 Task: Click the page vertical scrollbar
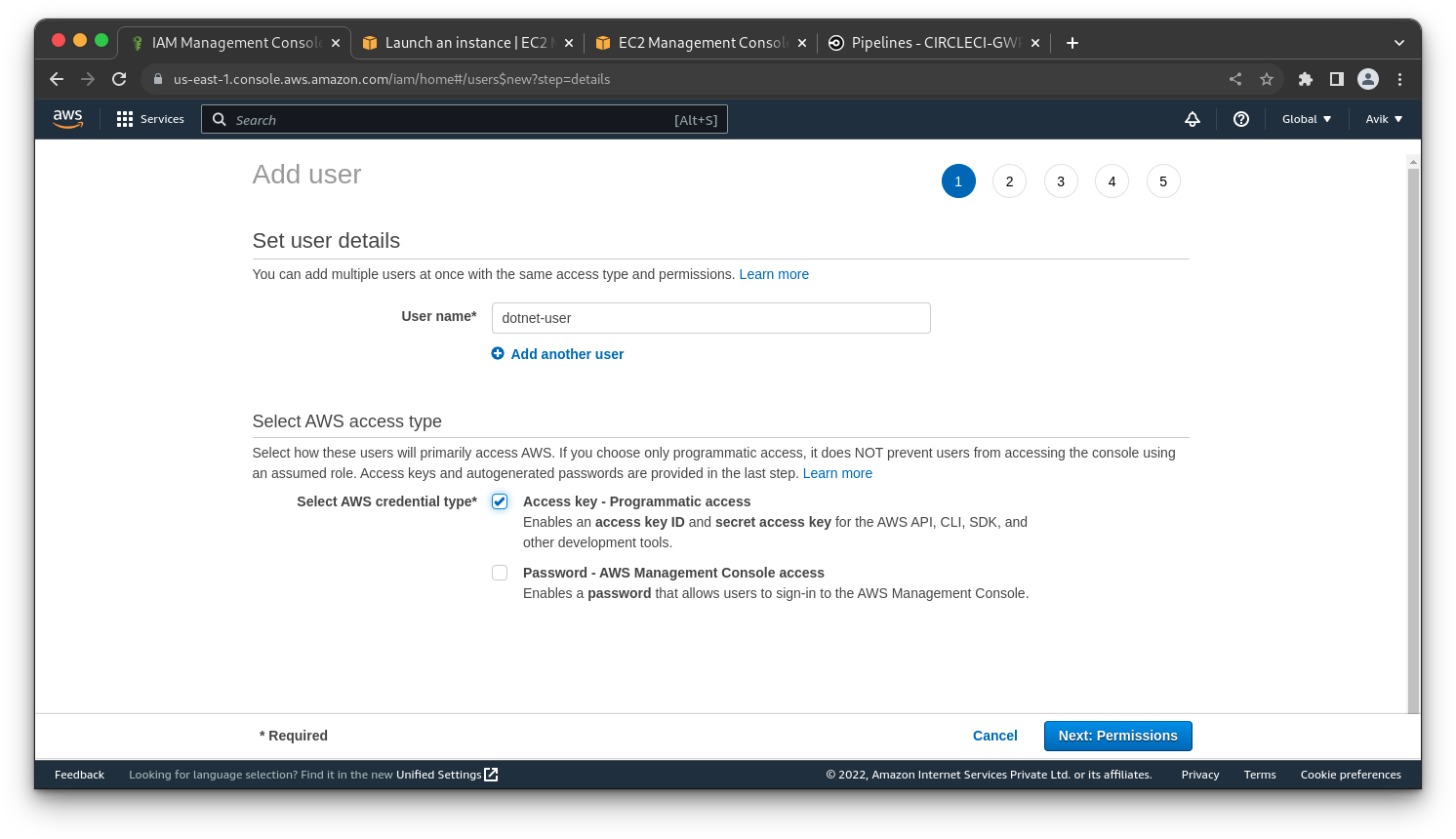pyautogui.click(x=1413, y=434)
